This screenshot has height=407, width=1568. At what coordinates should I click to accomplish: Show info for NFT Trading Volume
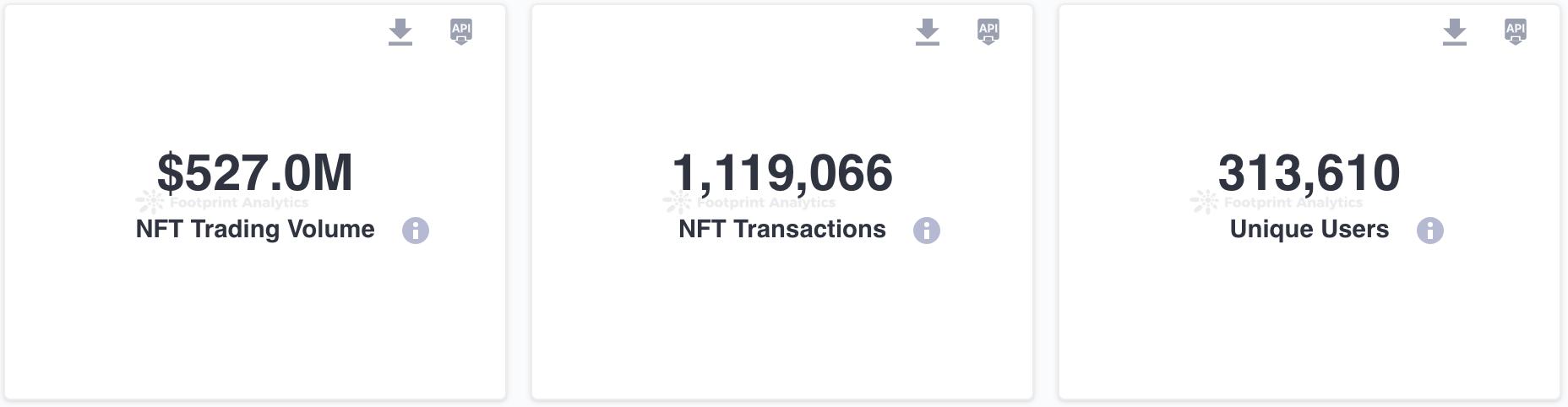pos(416,231)
